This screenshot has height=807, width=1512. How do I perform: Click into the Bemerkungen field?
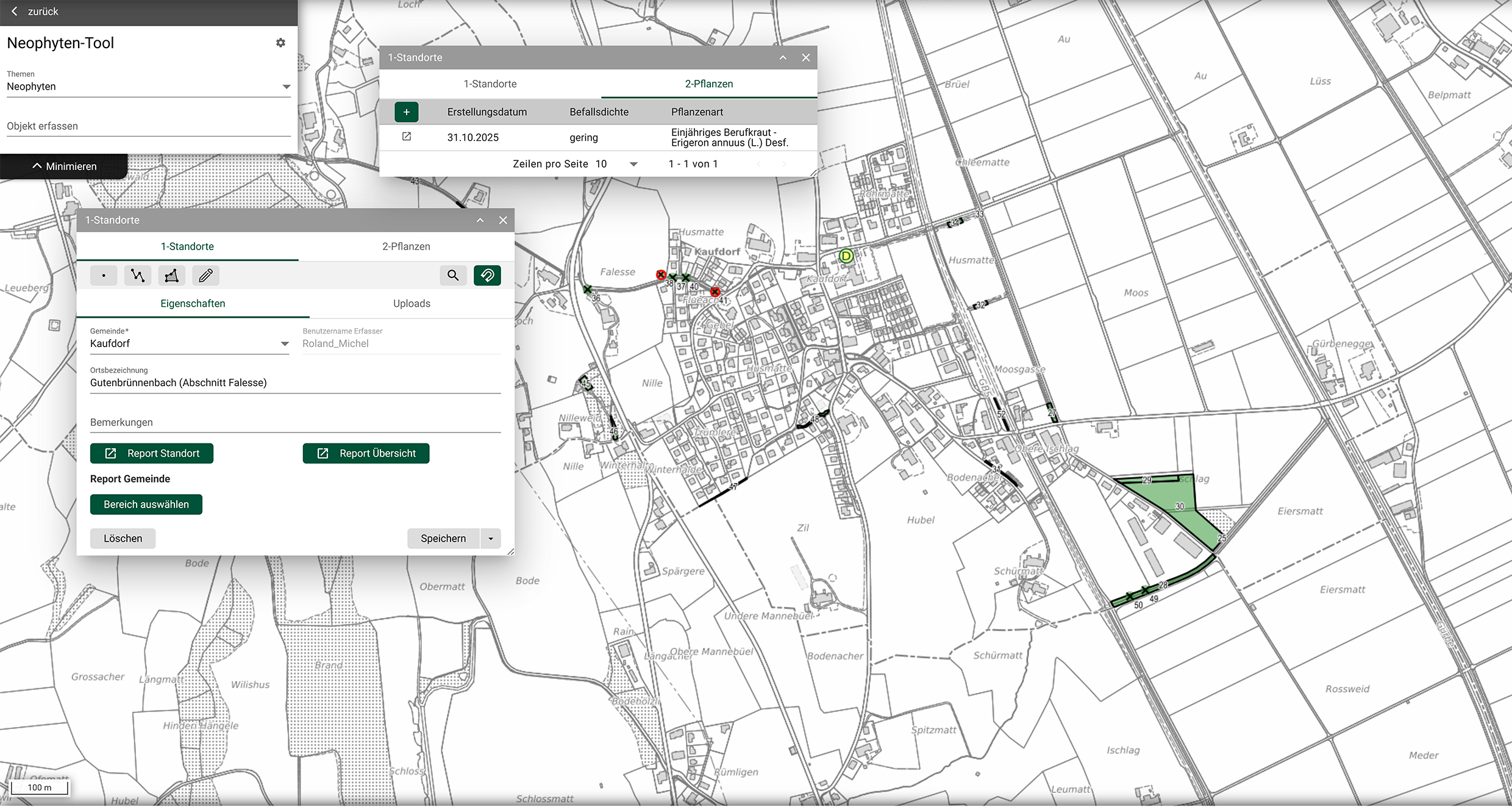(295, 422)
